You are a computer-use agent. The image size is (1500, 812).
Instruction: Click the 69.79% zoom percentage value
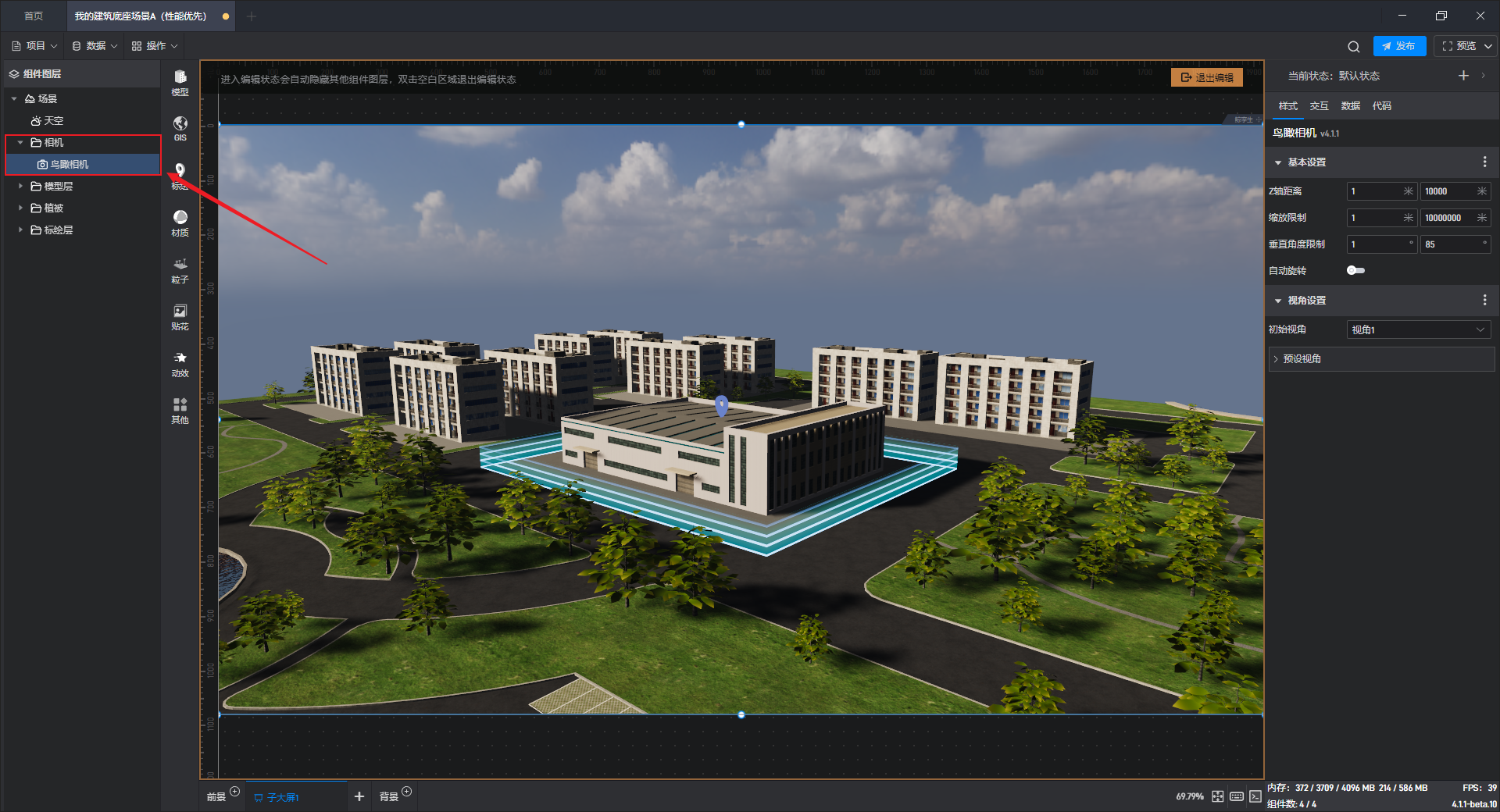1189,796
